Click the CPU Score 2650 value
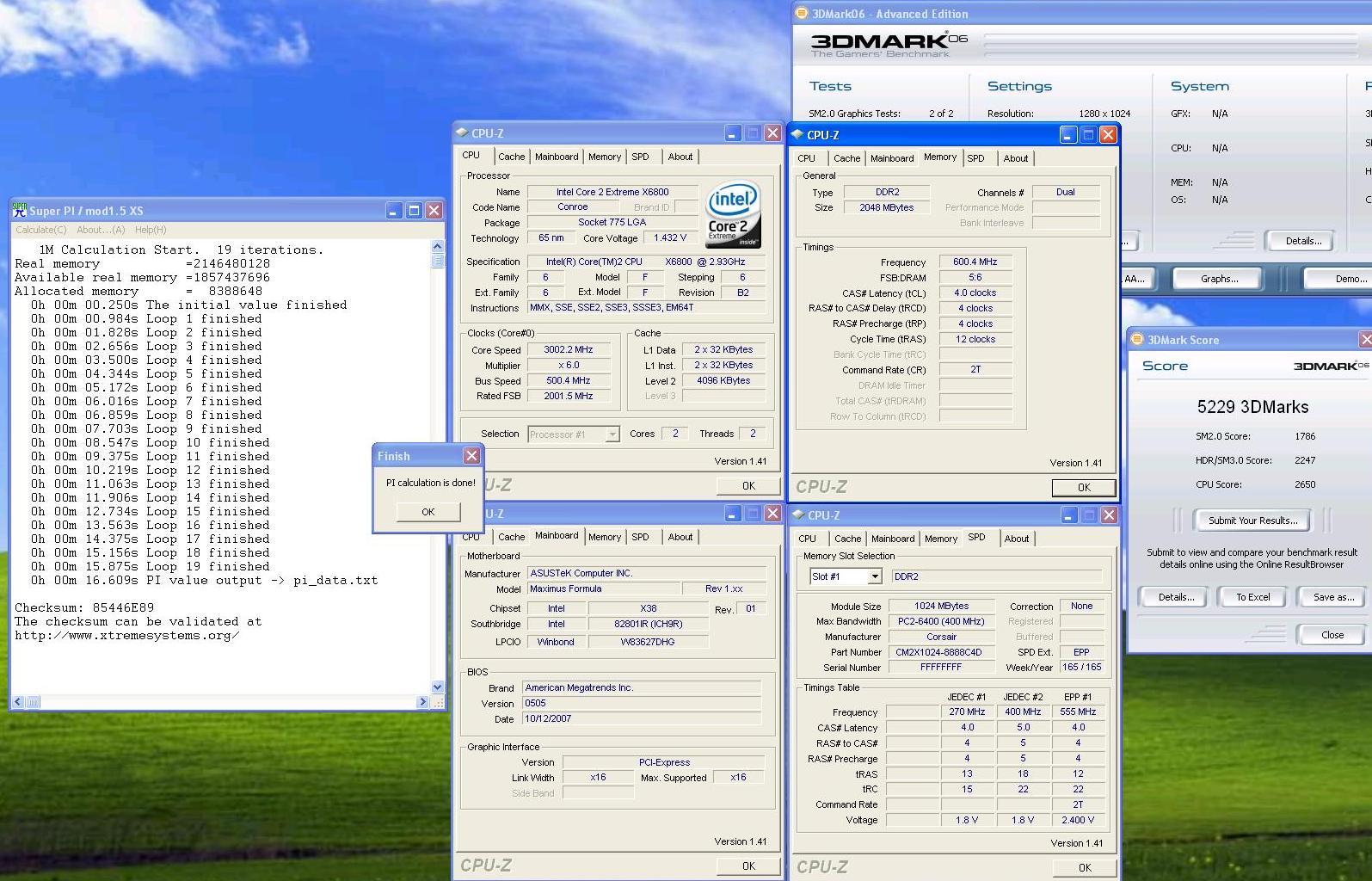This screenshot has width=1372, height=881. click(1305, 484)
